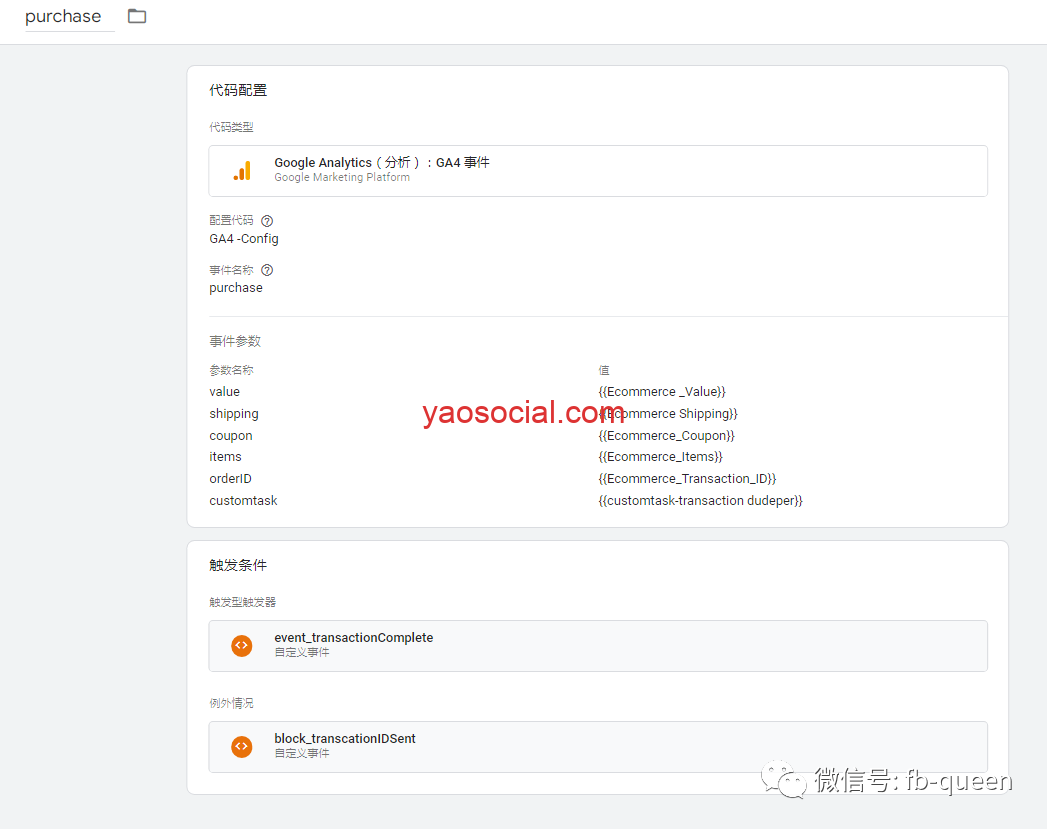1047x829 pixels.
Task: Click the block_transcationIDSent trigger icon
Action: point(242,746)
